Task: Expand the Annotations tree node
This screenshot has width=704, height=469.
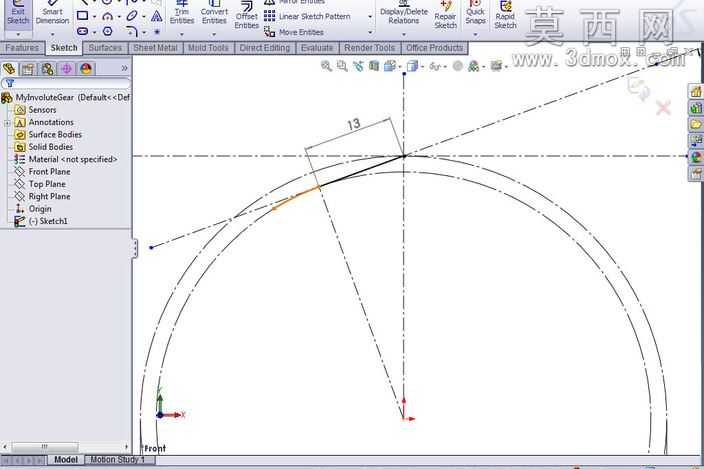Action: (x=7, y=123)
